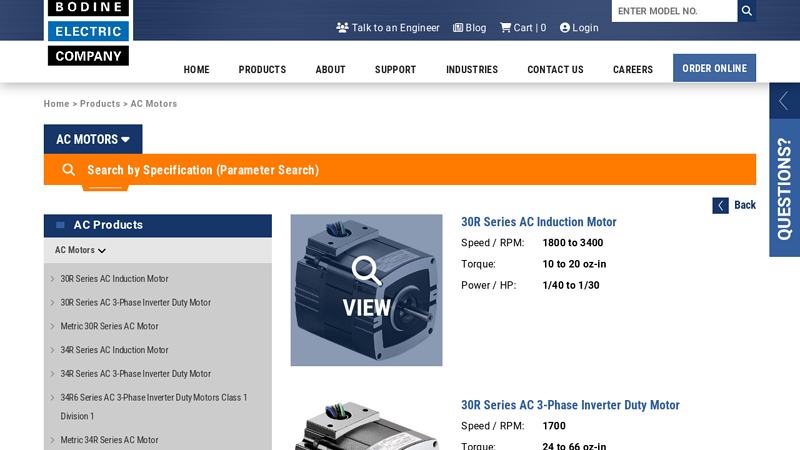The image size is (800, 450).
Task: Open the 30R Series AC Induction Motor title link
Action: (x=539, y=222)
